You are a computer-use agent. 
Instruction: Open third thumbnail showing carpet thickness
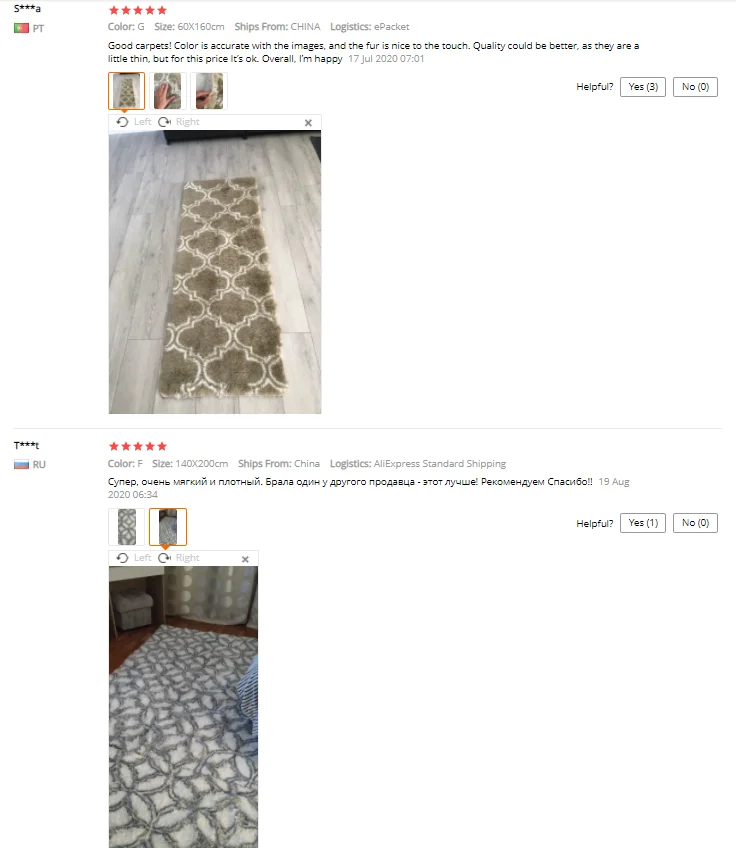[x=209, y=91]
